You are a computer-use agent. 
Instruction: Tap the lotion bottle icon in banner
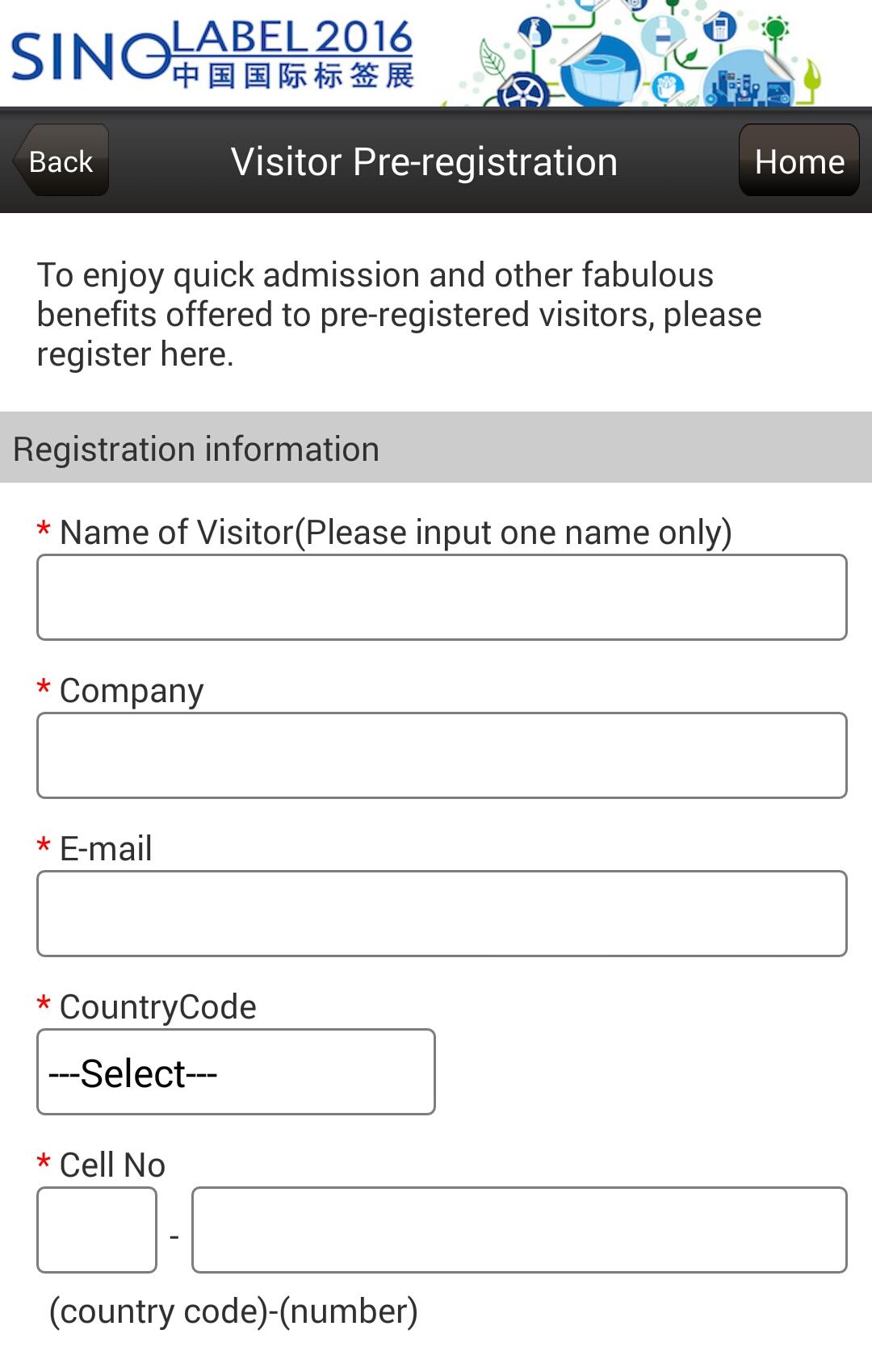click(663, 34)
